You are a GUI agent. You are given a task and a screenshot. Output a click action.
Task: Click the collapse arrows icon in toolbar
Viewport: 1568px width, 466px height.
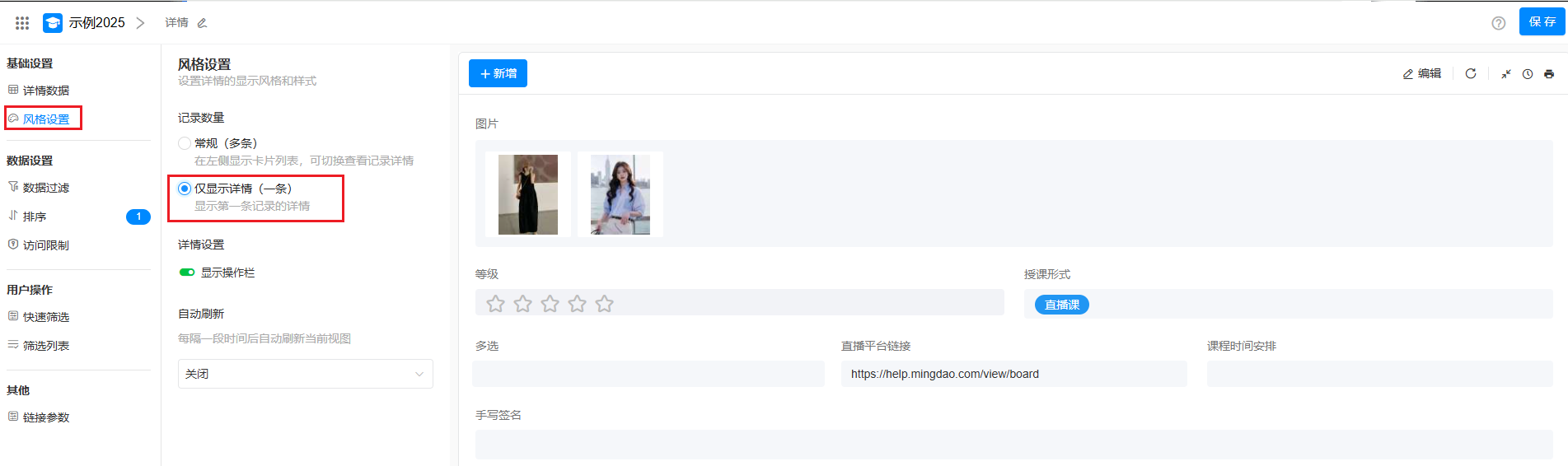1505,74
